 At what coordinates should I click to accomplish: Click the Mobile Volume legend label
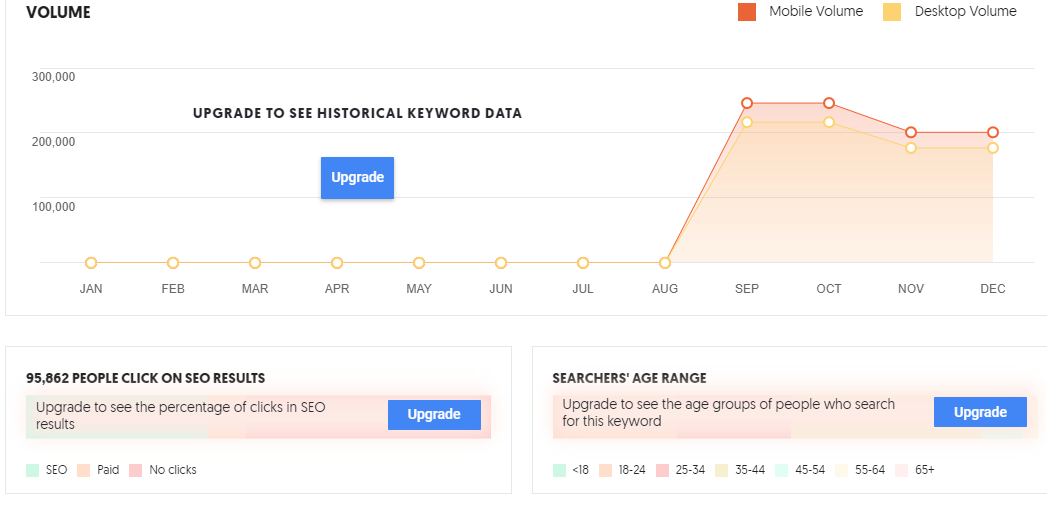816,11
